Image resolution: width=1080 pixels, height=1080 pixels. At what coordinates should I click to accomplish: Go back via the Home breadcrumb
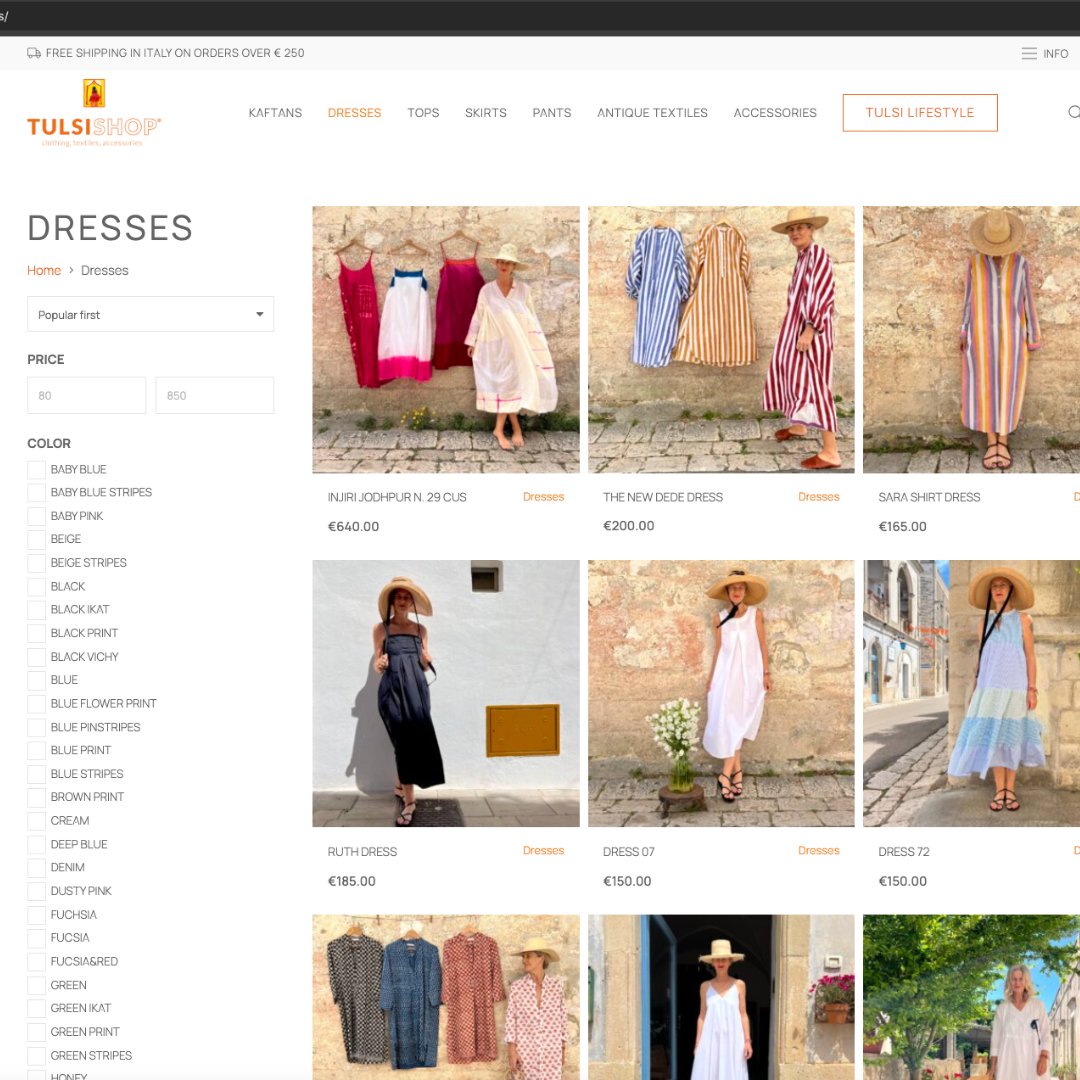pyautogui.click(x=44, y=271)
